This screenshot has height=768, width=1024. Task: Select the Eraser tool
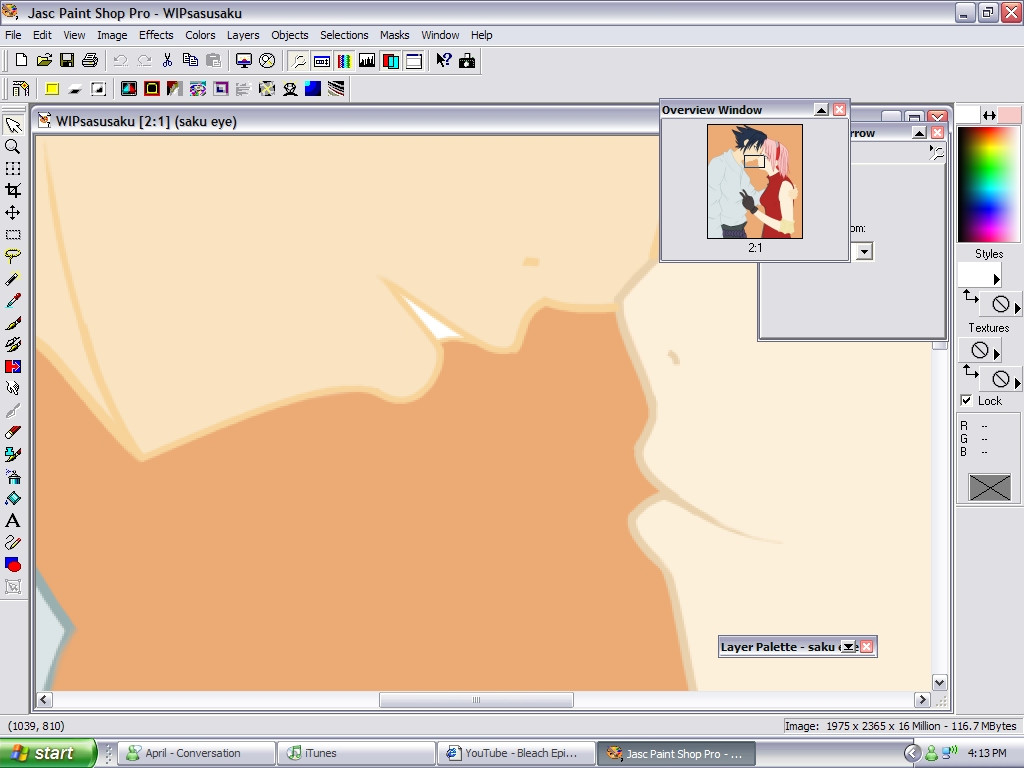tap(13, 433)
